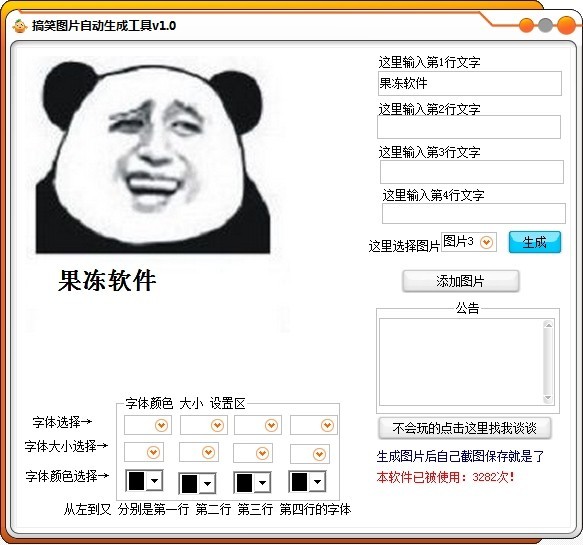Click the 不会玩的点击这里找我谈谈 button

pos(464,428)
